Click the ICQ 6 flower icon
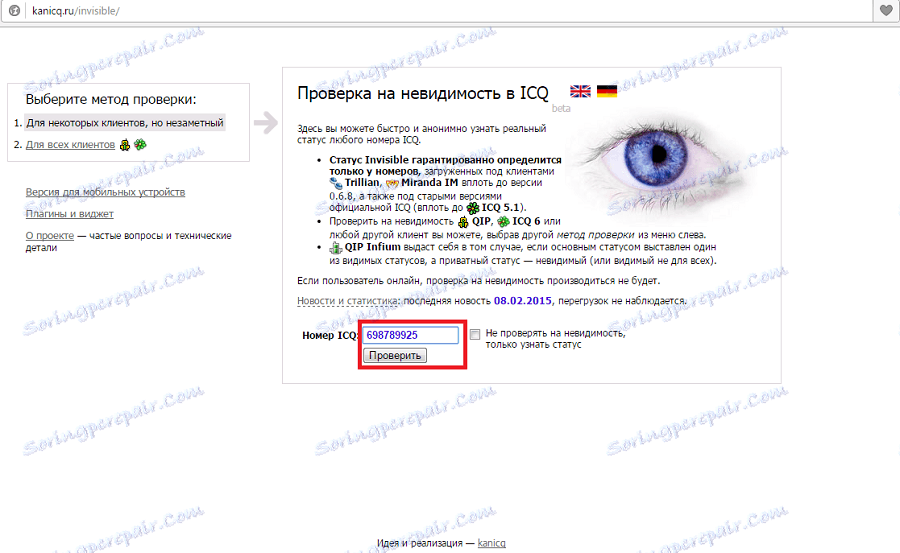Viewport: 900px width, 553px height. (x=503, y=222)
